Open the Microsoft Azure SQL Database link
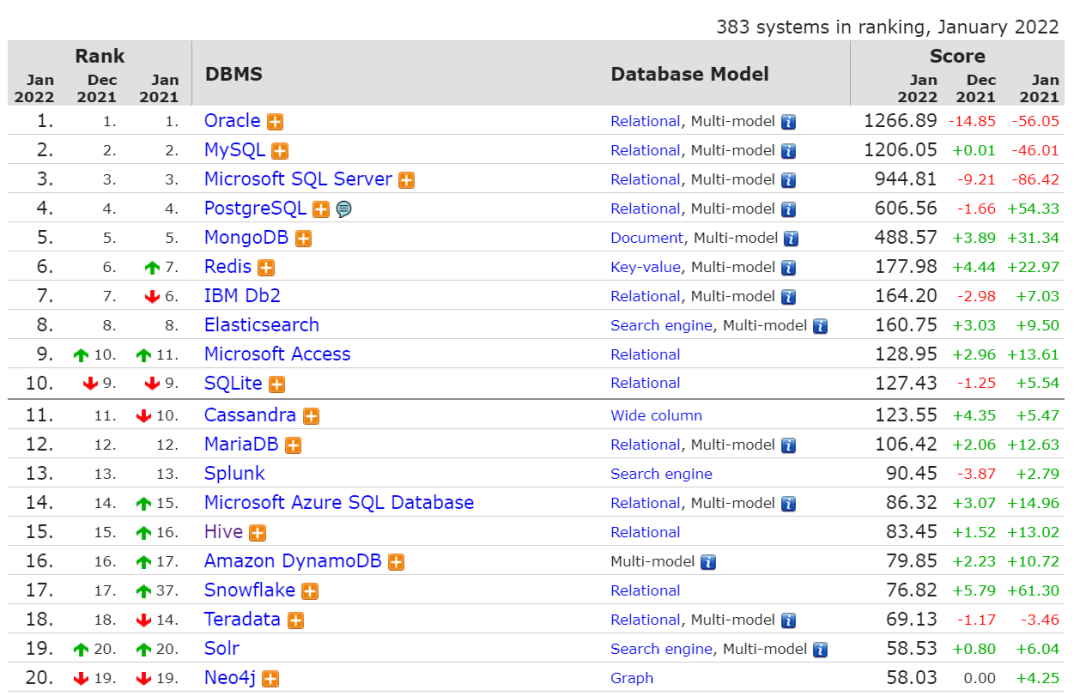The height and width of the screenshot is (696, 1080). 339,502
